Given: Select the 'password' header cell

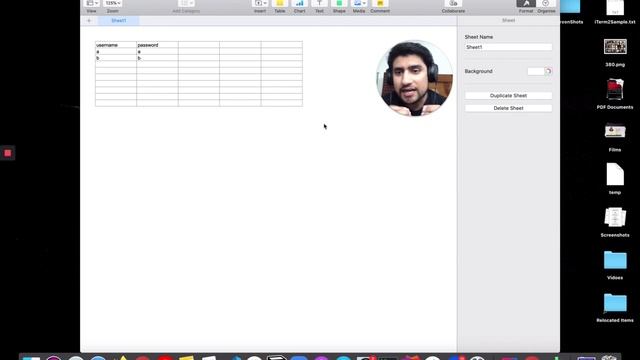Looking at the screenshot, I should 157,45.
